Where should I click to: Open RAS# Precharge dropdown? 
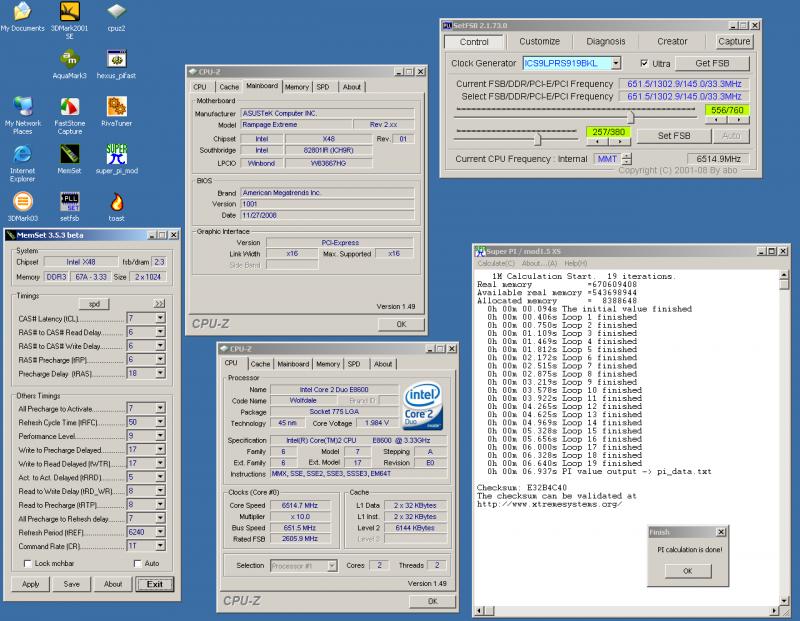point(160,359)
